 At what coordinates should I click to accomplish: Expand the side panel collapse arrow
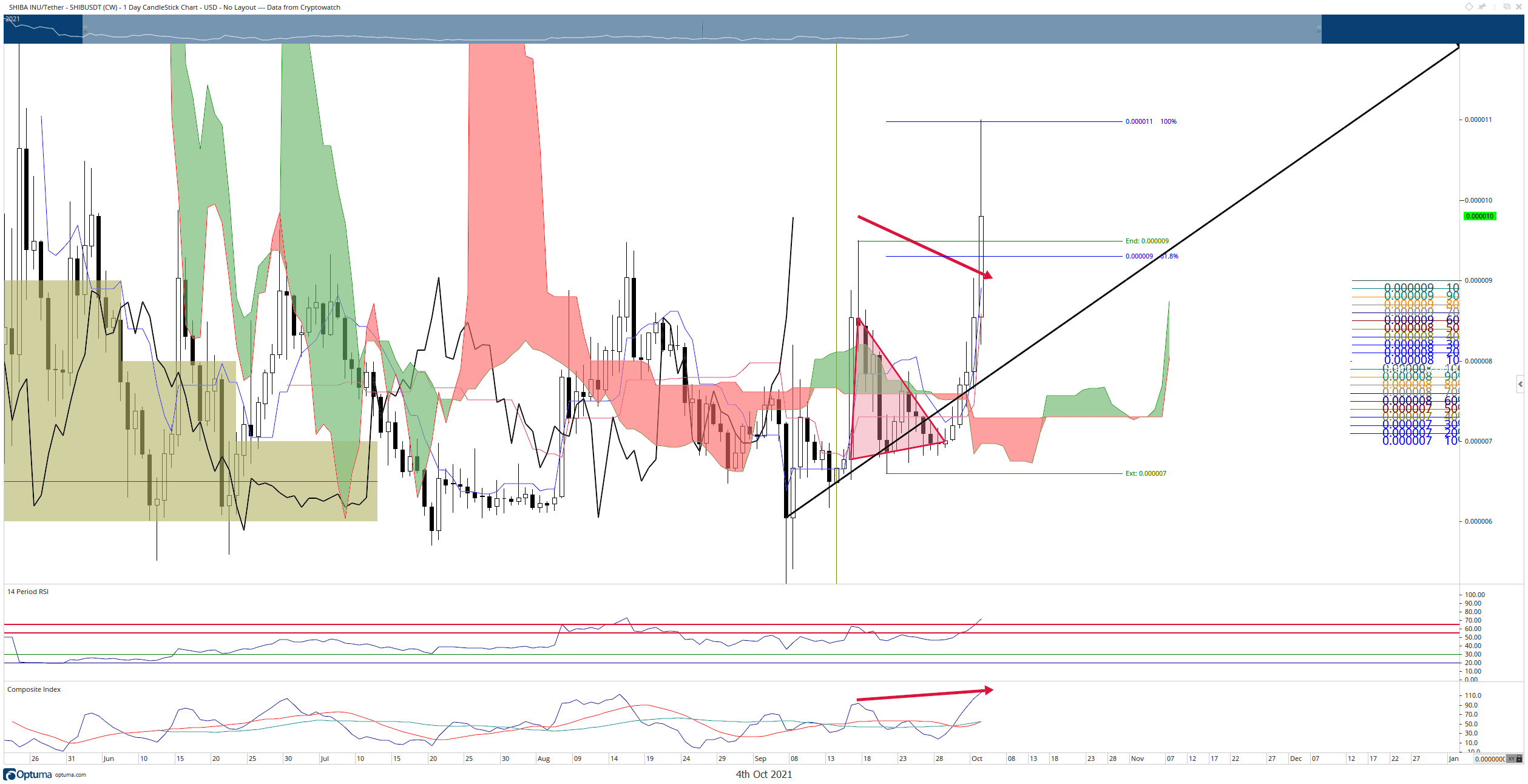[x=1520, y=384]
